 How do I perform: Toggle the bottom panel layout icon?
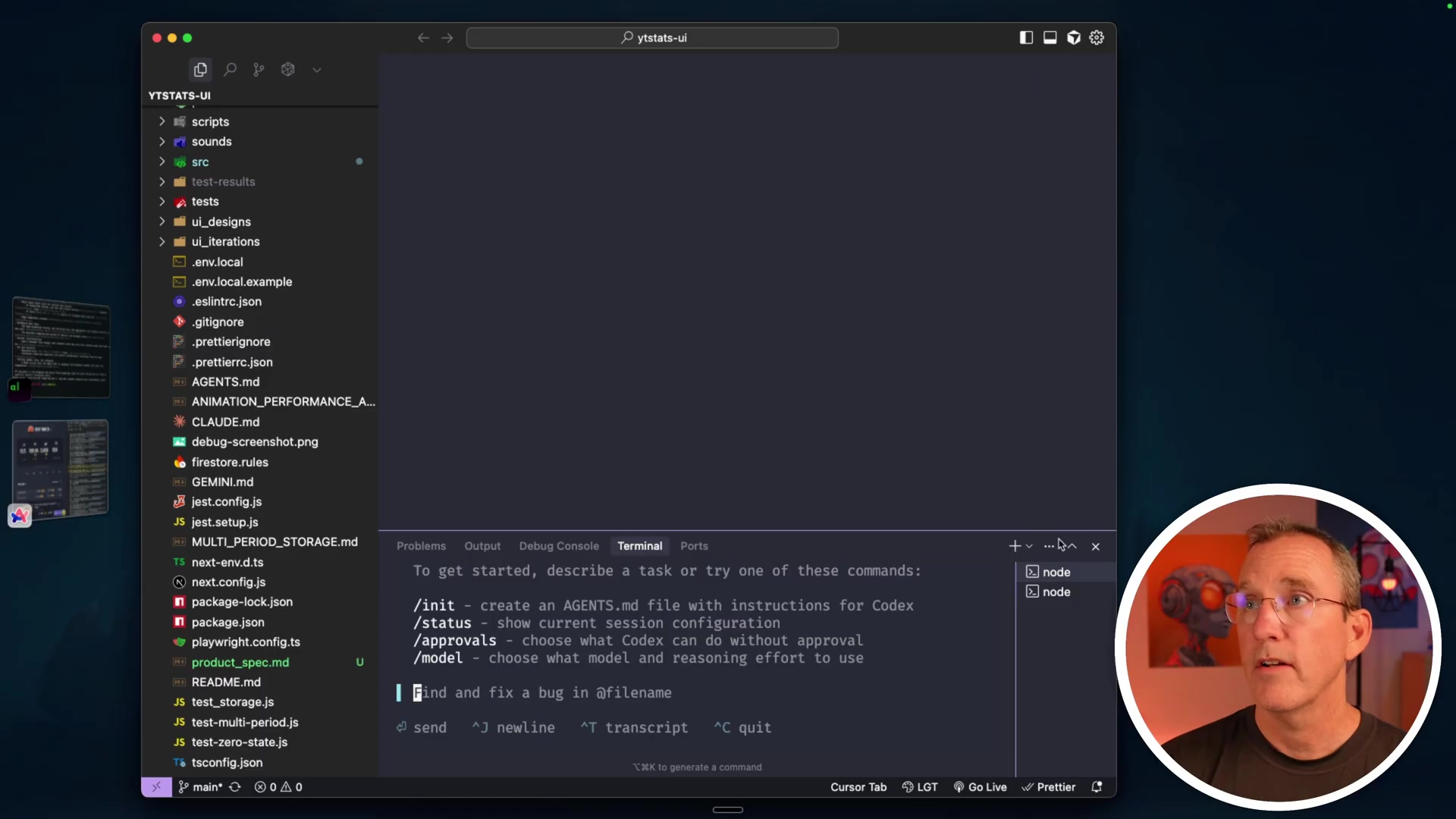1050,38
